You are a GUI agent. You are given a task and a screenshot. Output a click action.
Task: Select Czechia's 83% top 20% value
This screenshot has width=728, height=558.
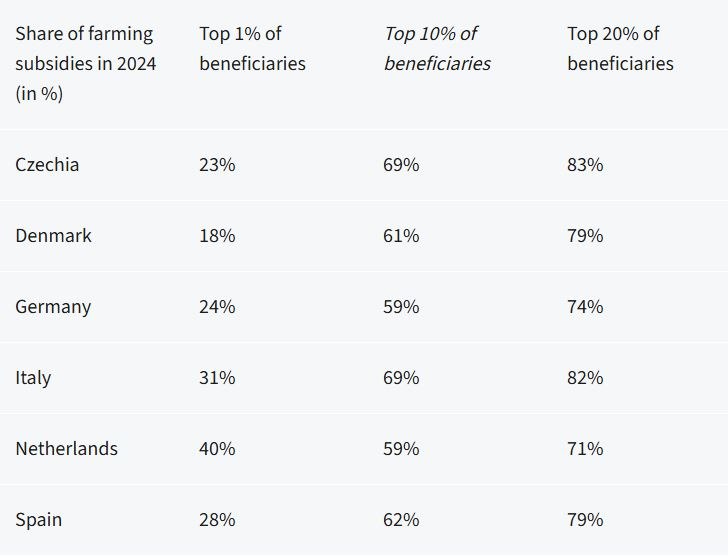[585, 165]
